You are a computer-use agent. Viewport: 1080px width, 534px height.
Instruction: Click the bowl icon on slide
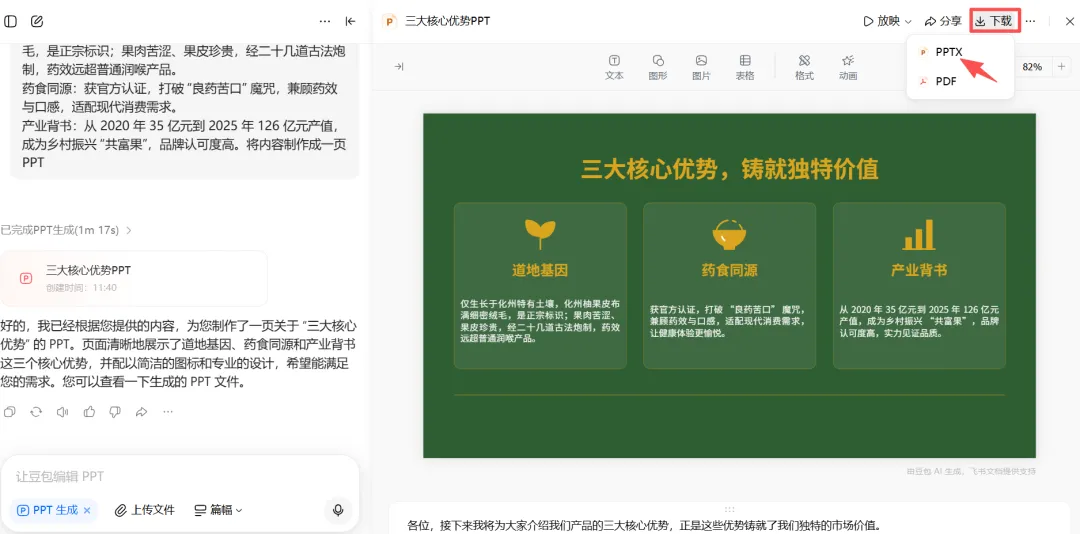pyautogui.click(x=729, y=234)
